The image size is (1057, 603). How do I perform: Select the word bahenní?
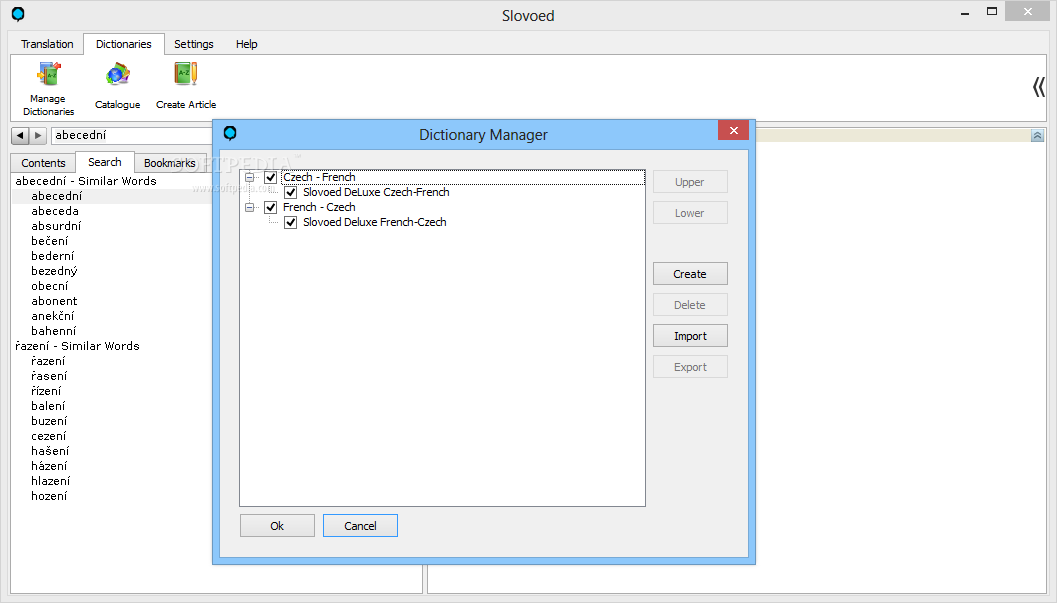53,331
